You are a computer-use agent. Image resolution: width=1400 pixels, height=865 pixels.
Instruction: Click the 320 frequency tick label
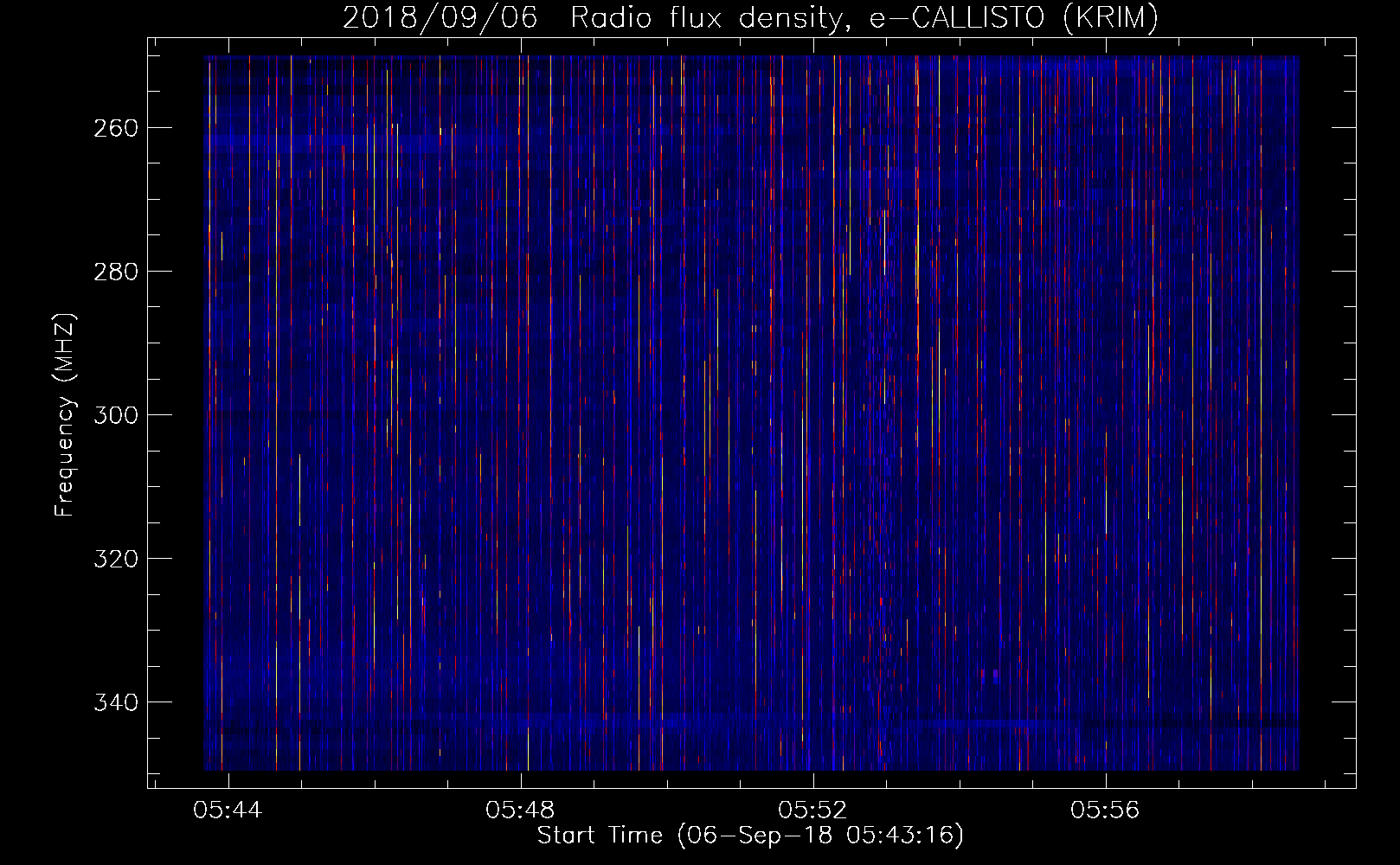[115, 559]
